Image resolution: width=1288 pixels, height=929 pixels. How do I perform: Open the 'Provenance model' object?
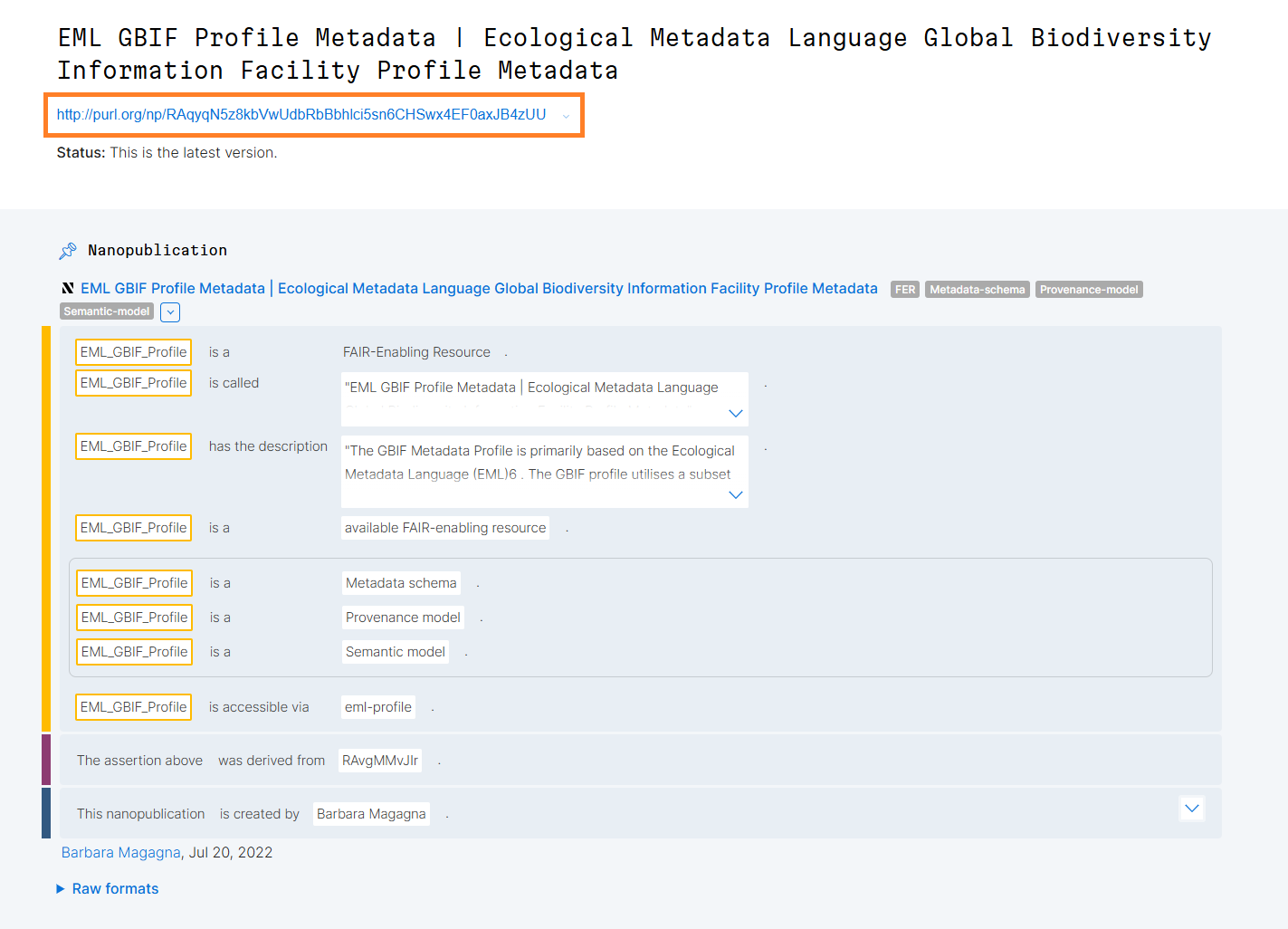pyautogui.click(x=403, y=618)
